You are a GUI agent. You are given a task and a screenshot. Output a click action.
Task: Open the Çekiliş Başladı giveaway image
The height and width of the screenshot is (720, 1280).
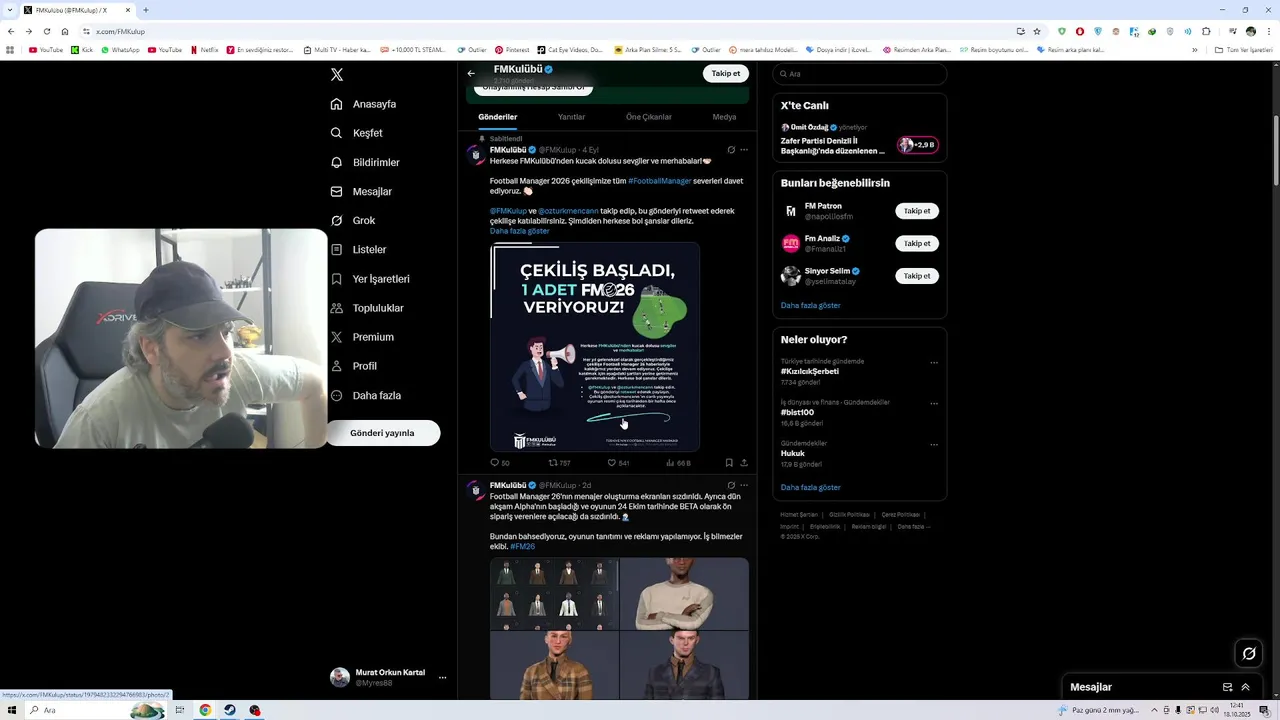595,347
